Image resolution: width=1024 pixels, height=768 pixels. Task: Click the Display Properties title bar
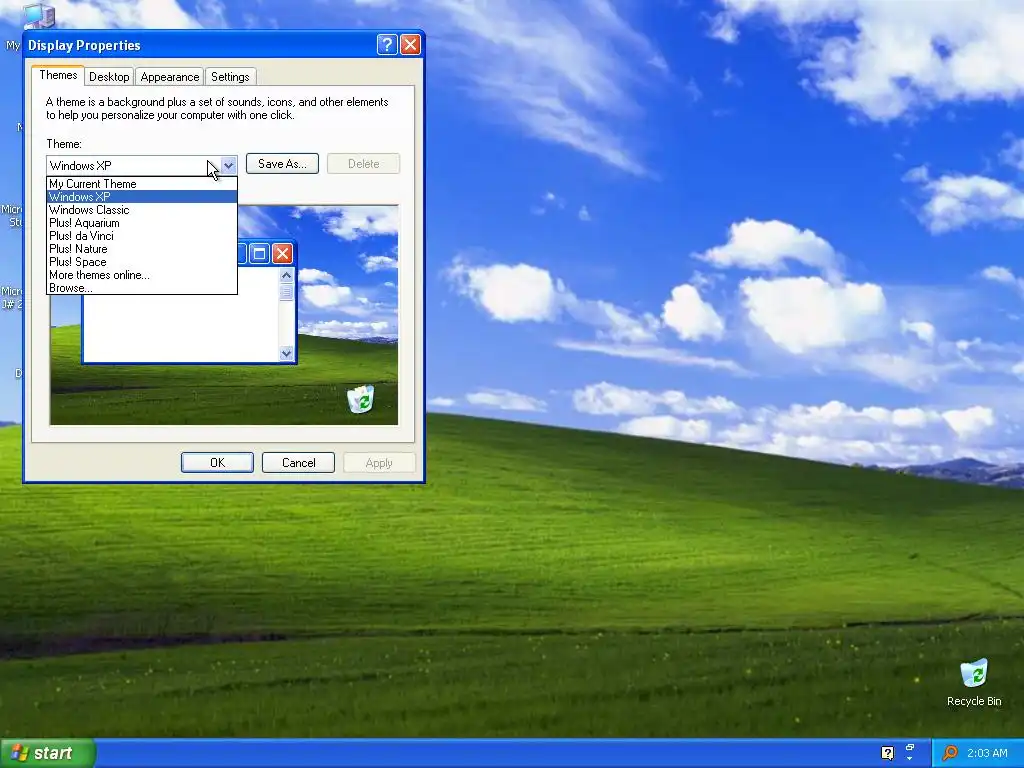[224, 44]
